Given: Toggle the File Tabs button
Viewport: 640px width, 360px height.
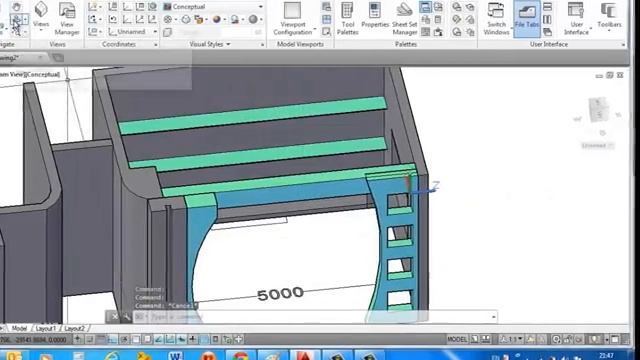Looking at the screenshot, I should tap(527, 19).
